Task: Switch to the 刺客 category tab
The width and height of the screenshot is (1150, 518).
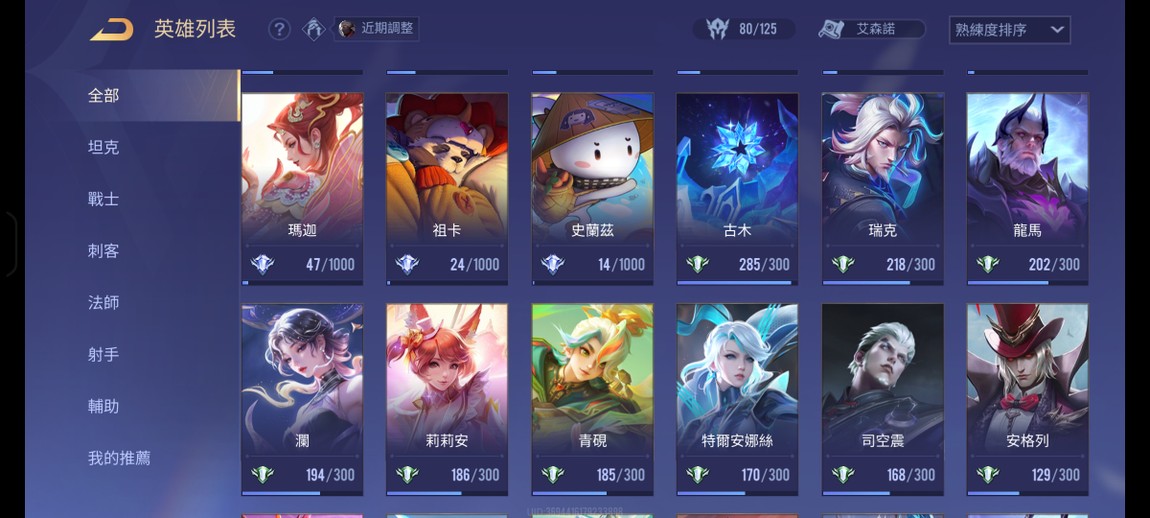Action: coord(103,251)
